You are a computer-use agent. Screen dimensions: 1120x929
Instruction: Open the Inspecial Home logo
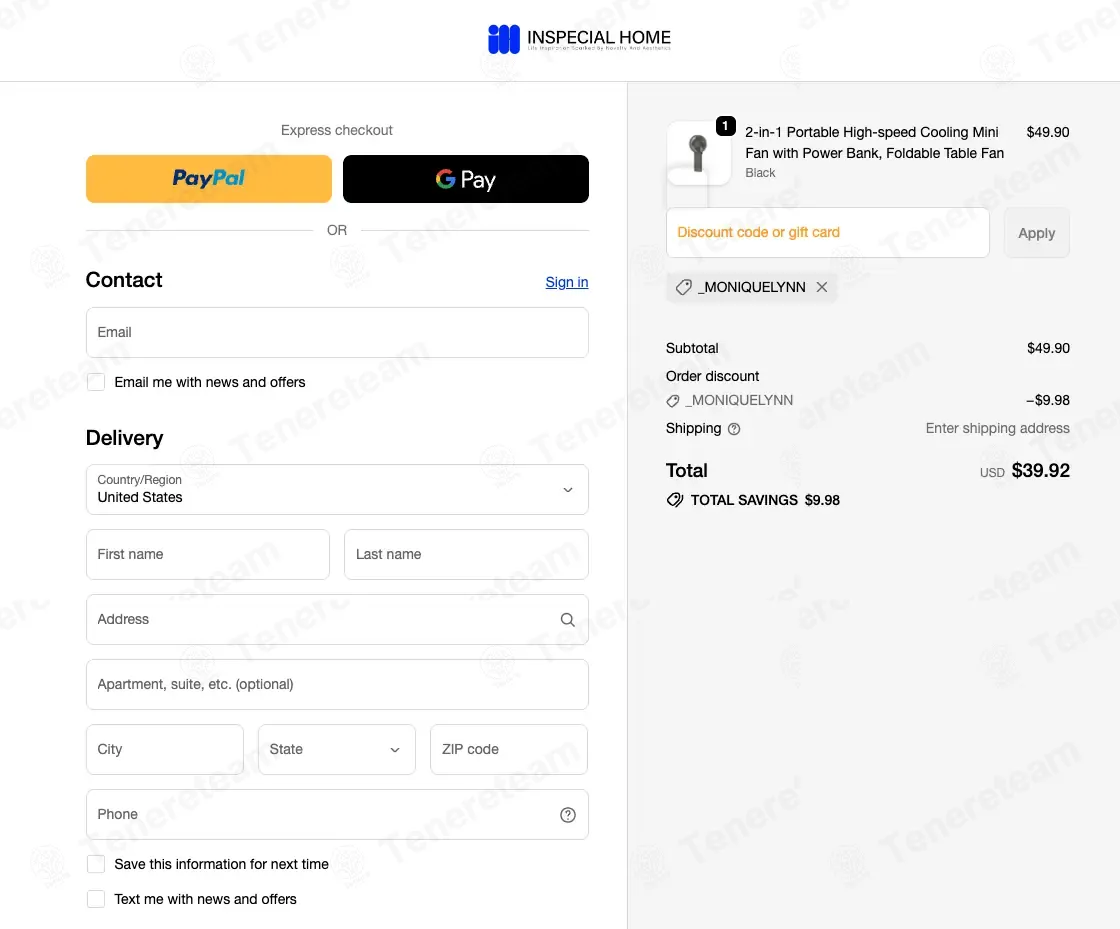579,39
